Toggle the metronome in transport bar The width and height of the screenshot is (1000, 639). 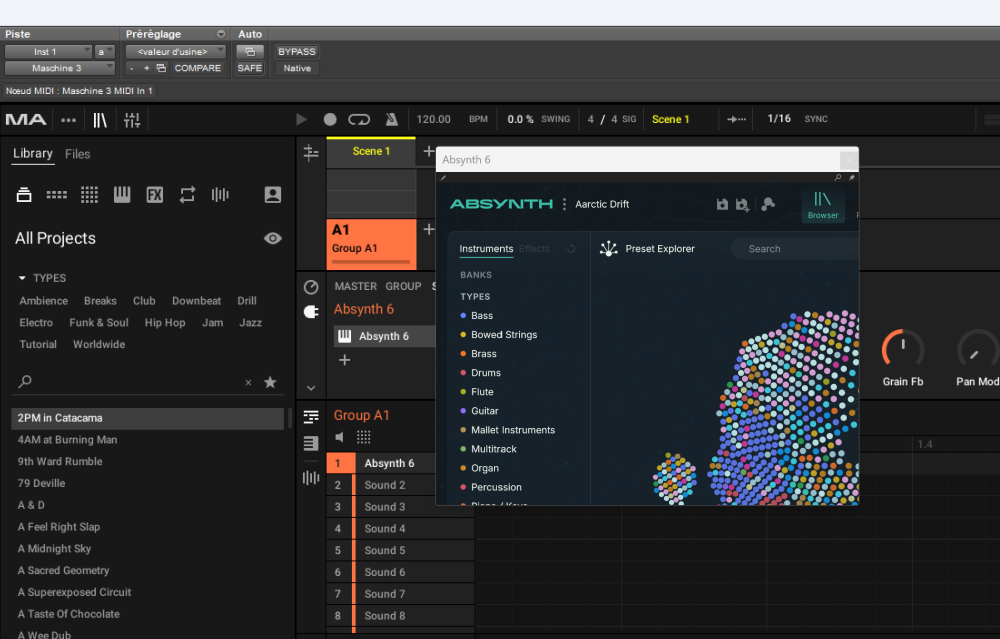(391, 119)
